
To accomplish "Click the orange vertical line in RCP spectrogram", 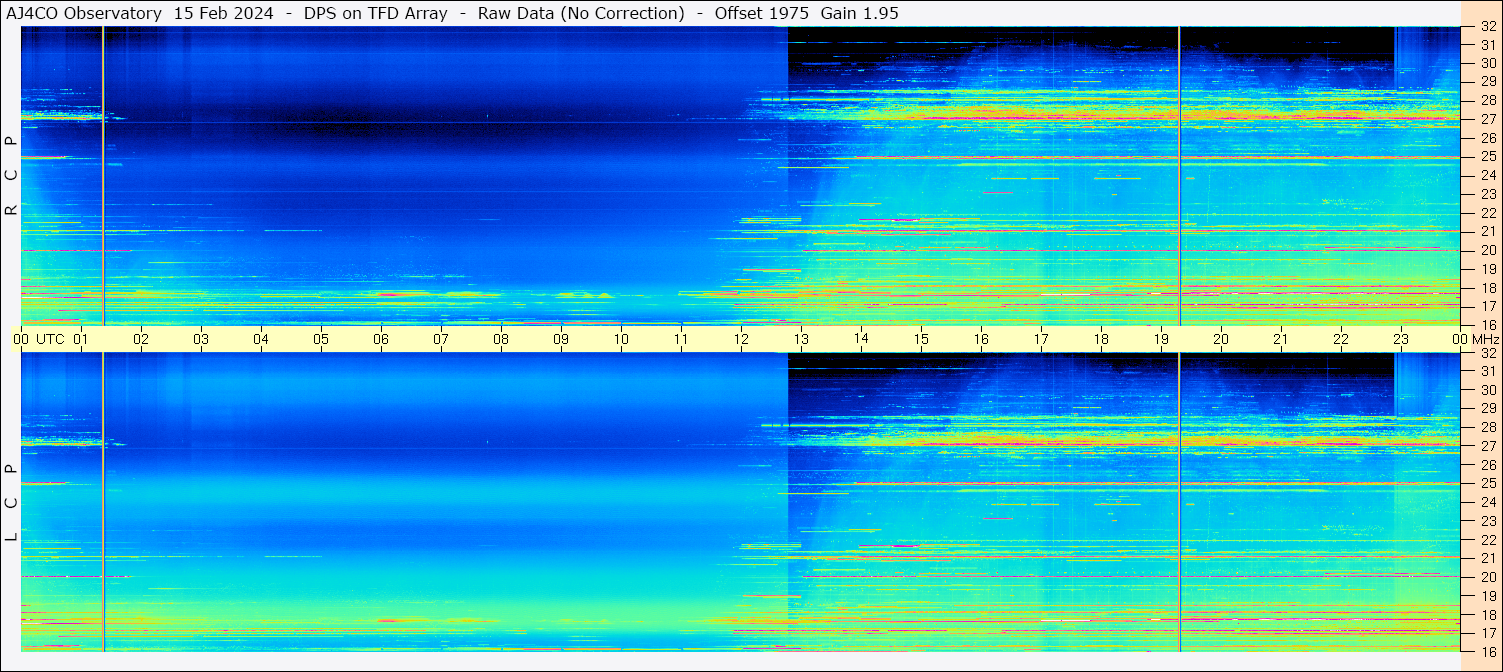I will (103, 176).
